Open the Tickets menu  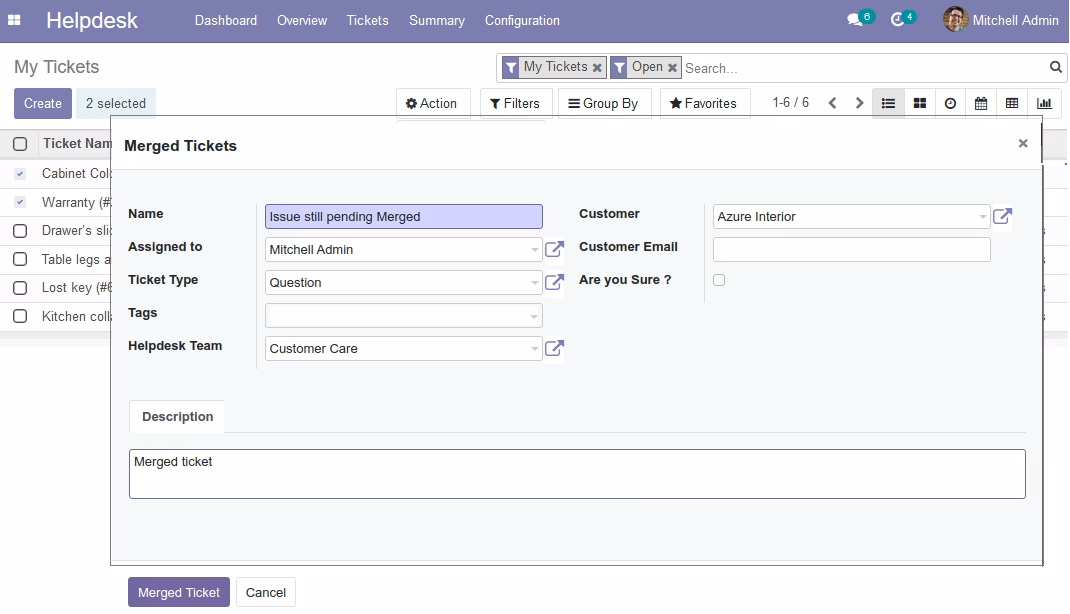(x=368, y=20)
